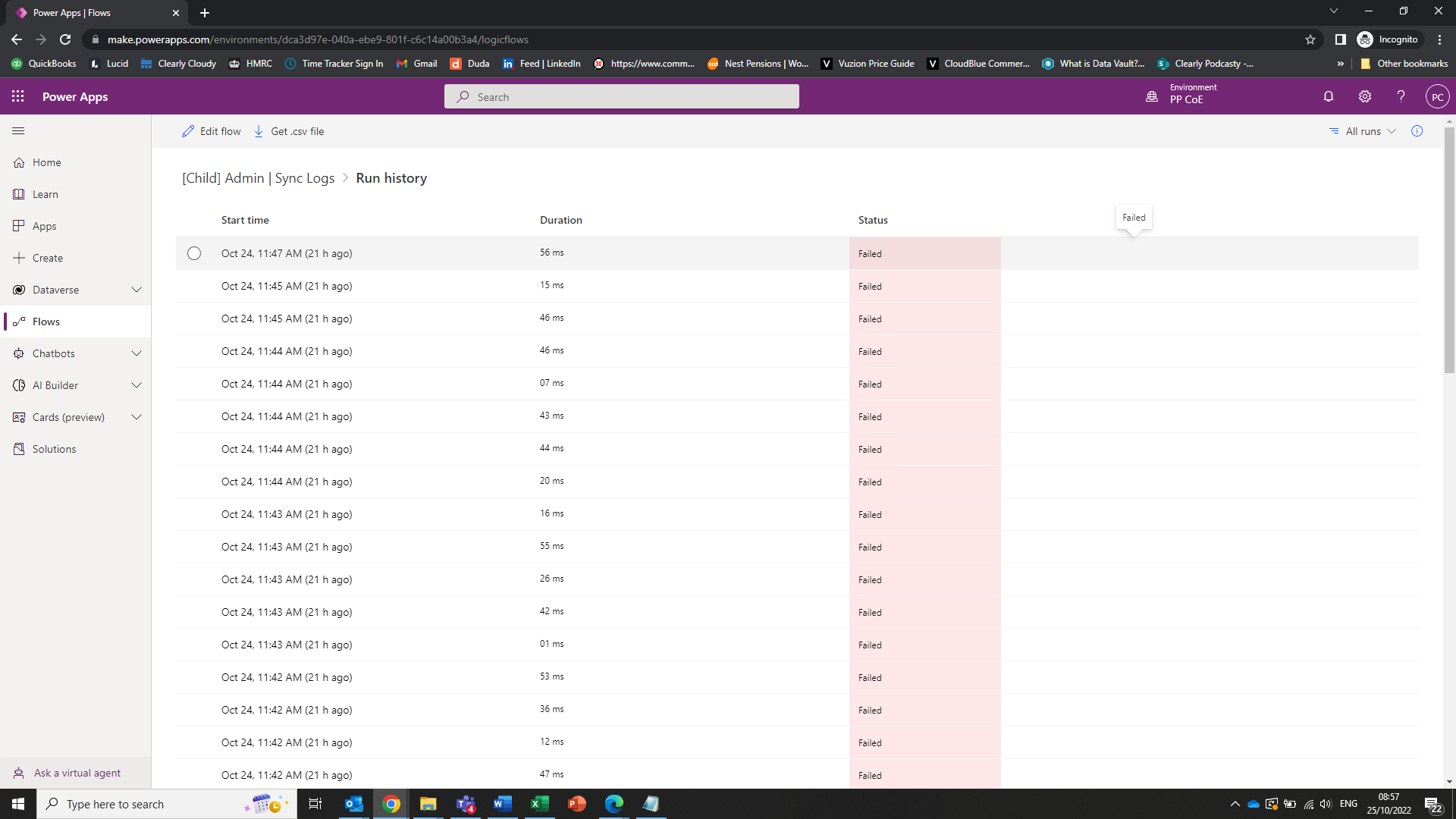
Task: Open the All runs dropdown
Action: pyautogui.click(x=1365, y=131)
